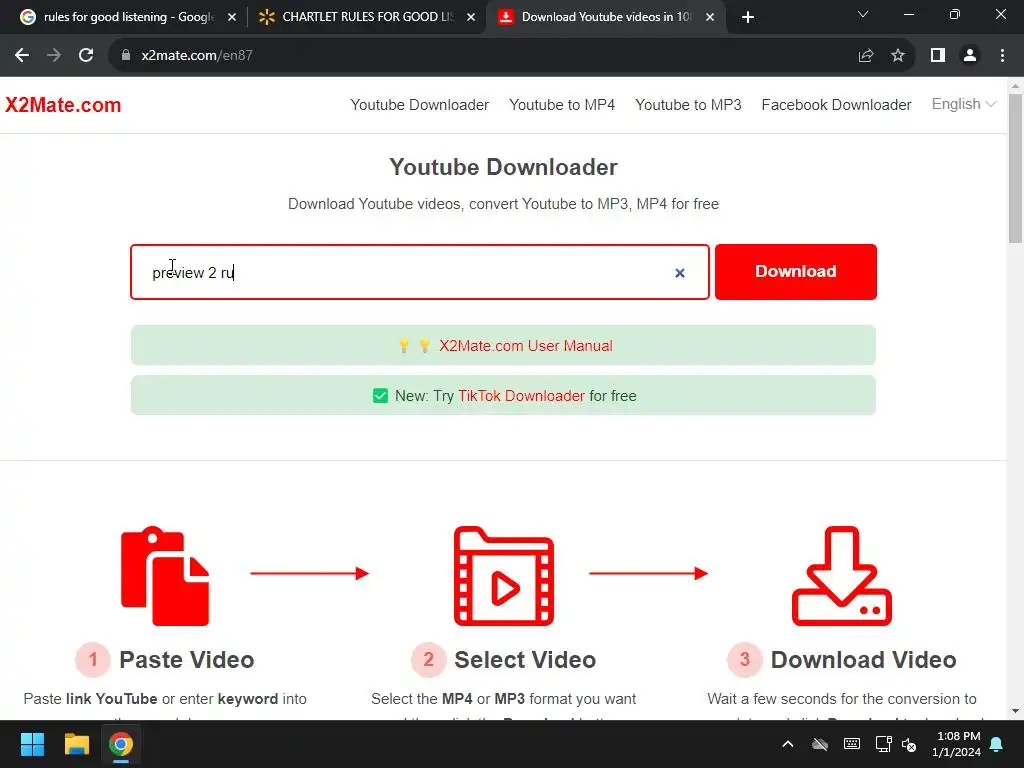Close the Download Youtube videos tab
This screenshot has width=1024, height=768.
[710, 18]
